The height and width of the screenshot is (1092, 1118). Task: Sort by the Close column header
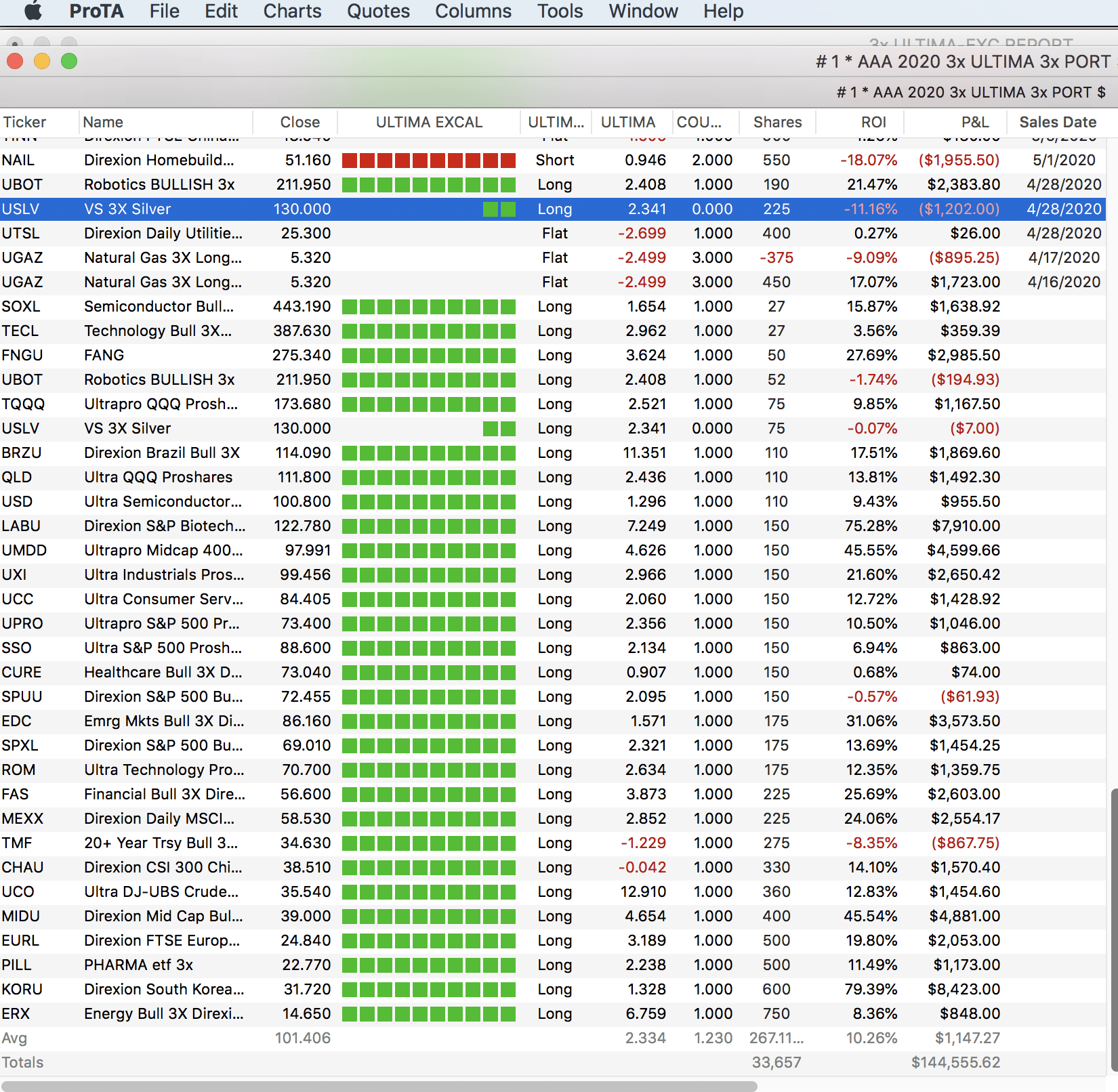[295, 122]
